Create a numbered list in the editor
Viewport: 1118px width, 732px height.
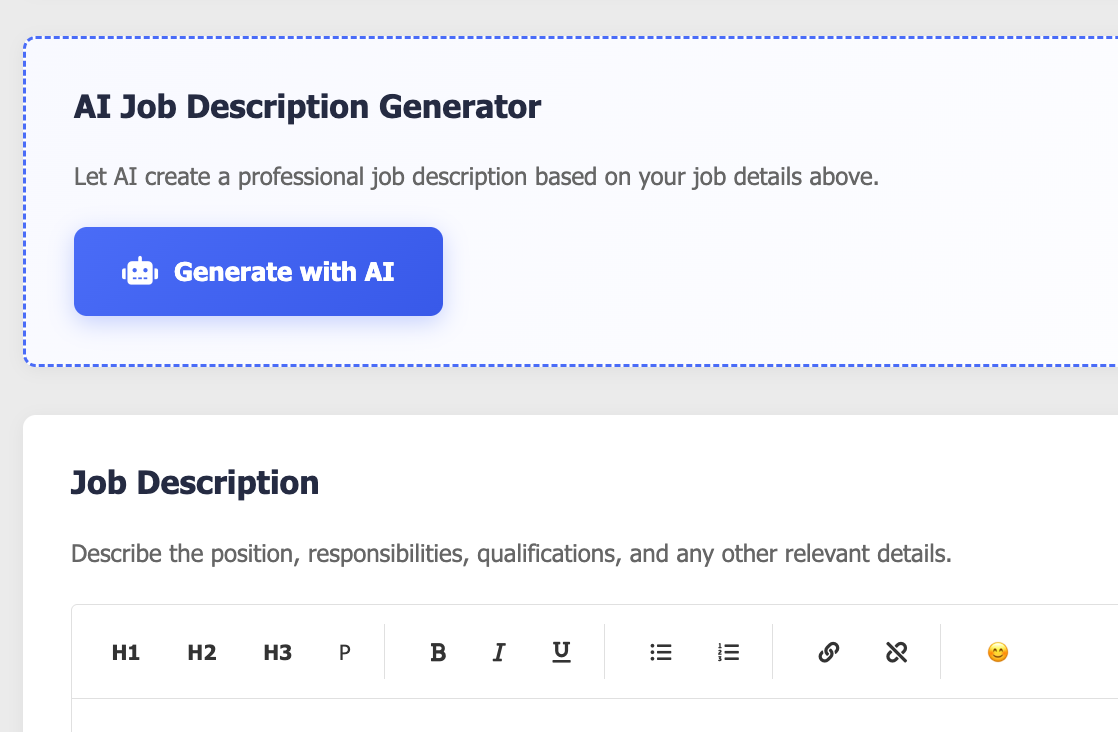click(x=729, y=652)
